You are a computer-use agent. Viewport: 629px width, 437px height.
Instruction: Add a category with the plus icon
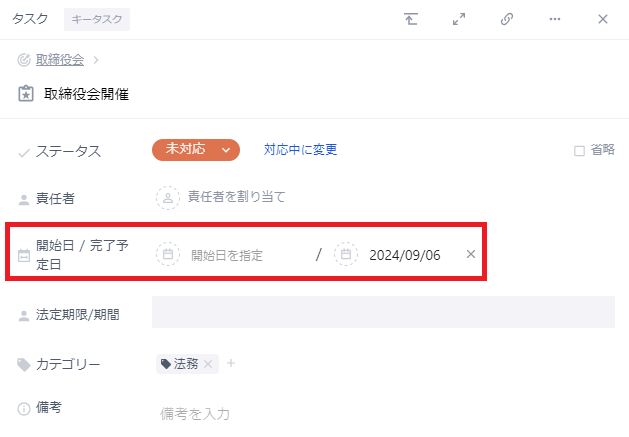click(x=231, y=363)
